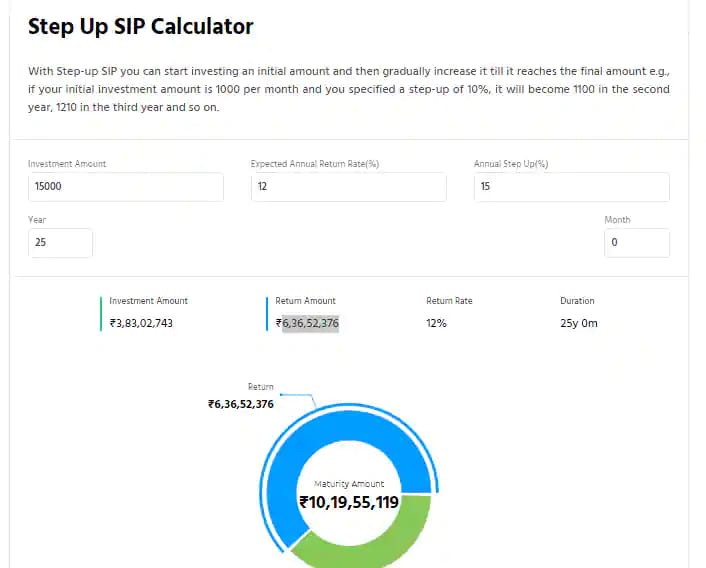Click the Year label above its input
706x568 pixels.
coord(37,220)
